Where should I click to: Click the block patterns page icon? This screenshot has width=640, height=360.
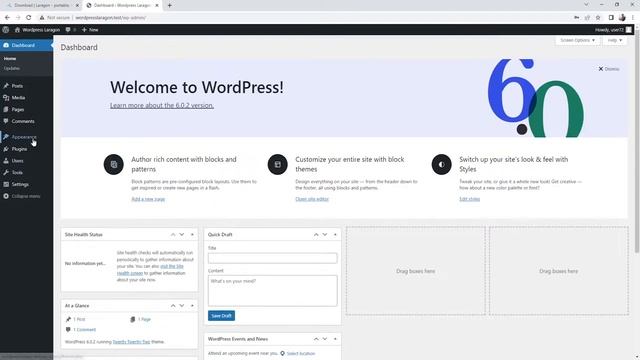tap(113, 164)
